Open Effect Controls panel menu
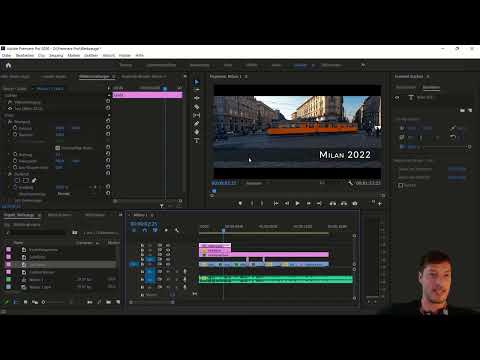Screen dimensions: 480x360 click(114, 77)
